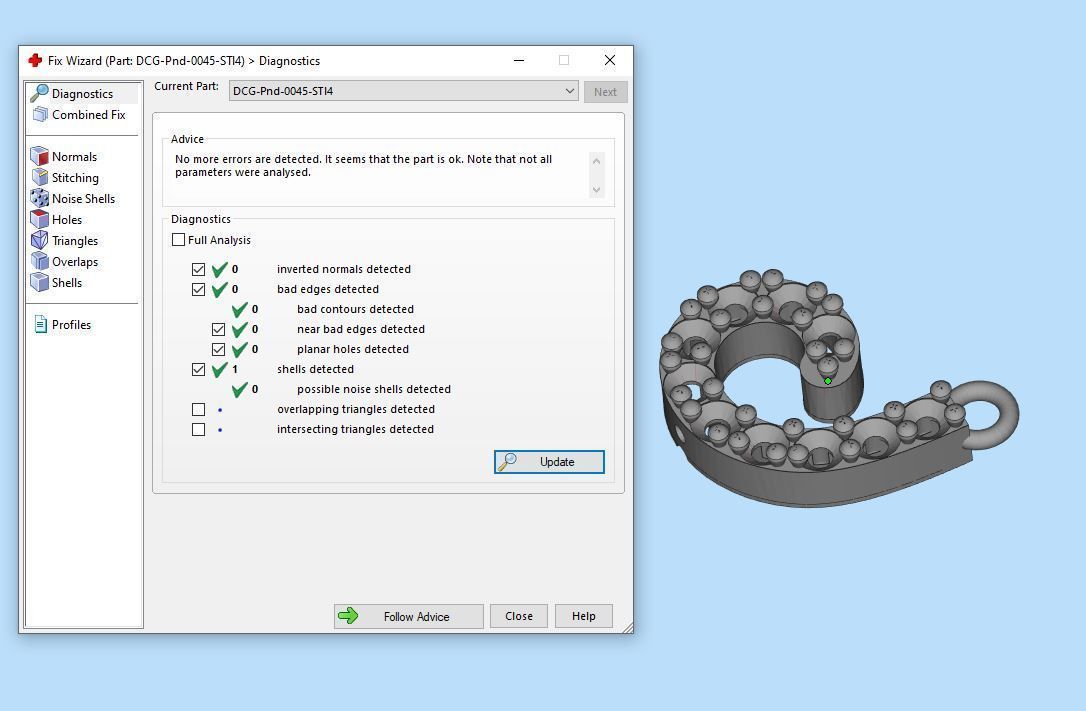This screenshot has height=711, width=1086.
Task: Toggle planar holes detected checkbox
Action: (x=219, y=350)
